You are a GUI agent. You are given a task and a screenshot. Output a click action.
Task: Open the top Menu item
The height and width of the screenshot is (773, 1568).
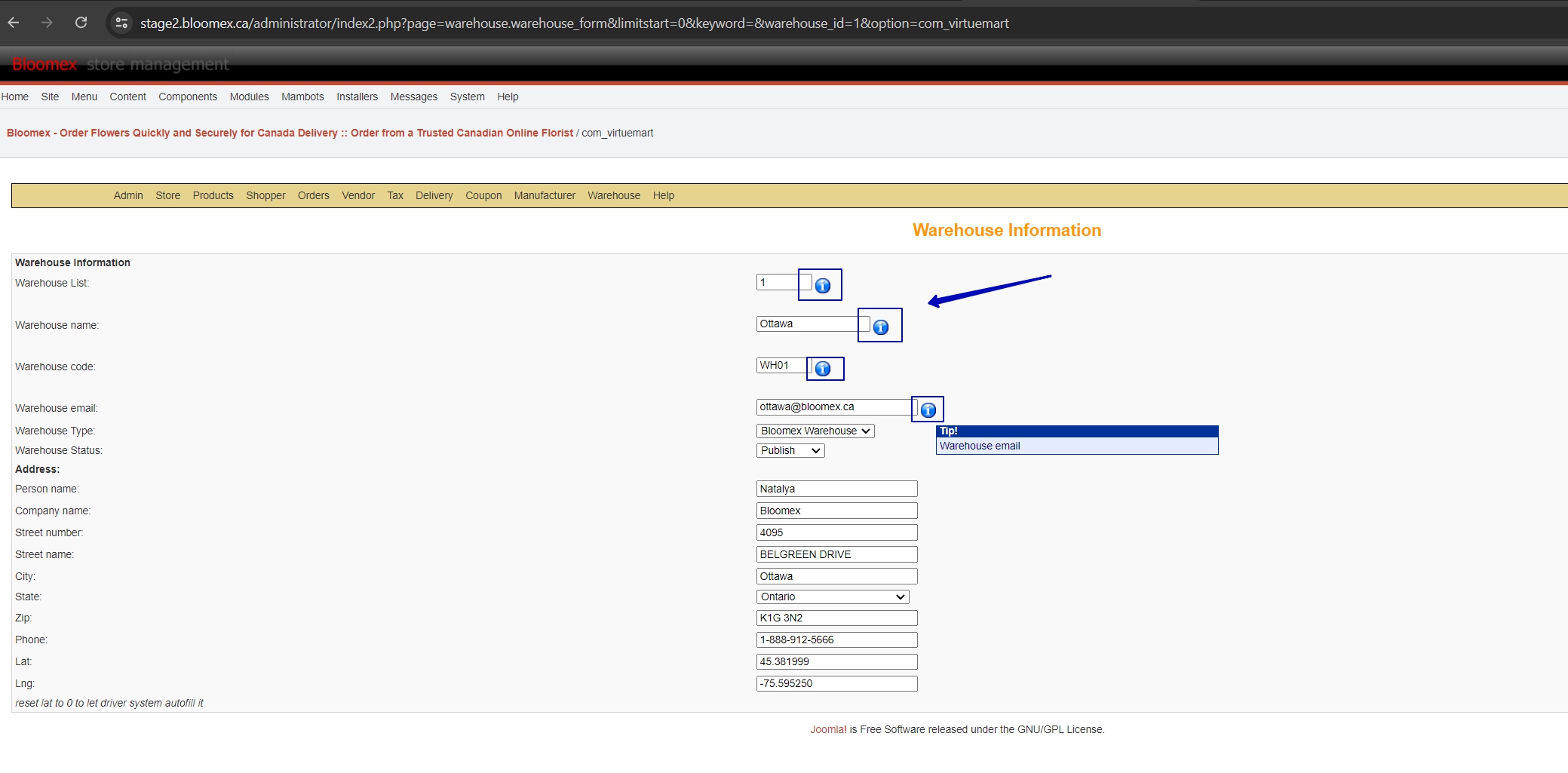84,97
